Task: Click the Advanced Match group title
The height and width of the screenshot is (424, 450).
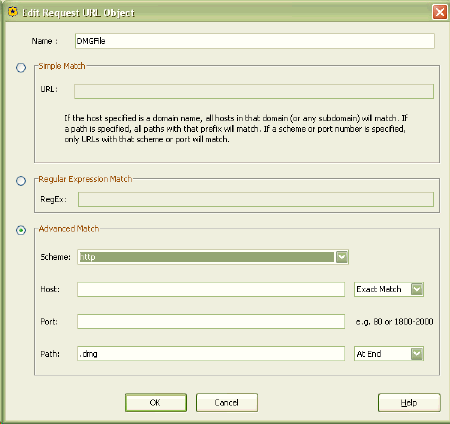Action: (x=69, y=229)
